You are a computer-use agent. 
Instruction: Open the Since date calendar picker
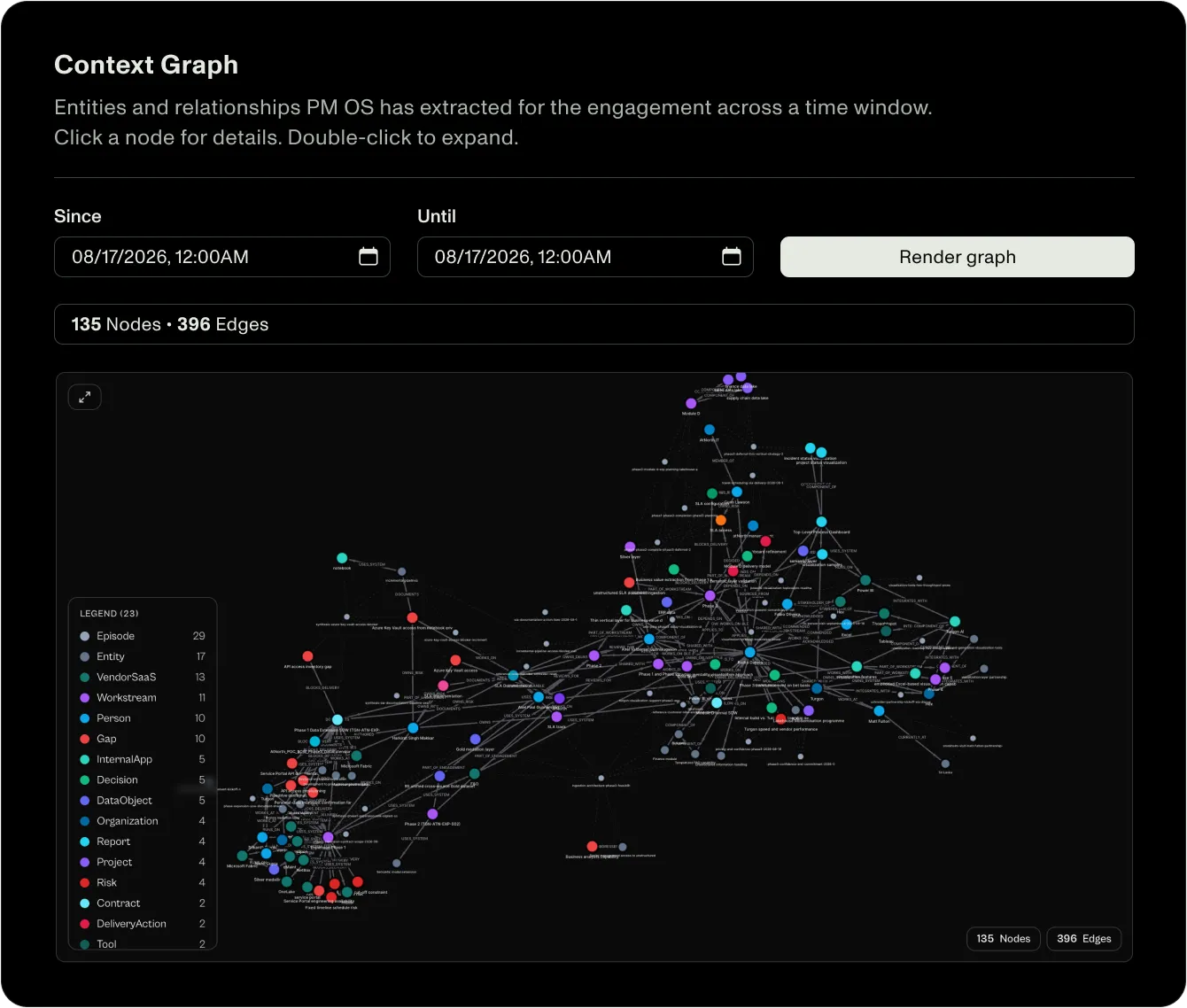pyautogui.click(x=369, y=257)
